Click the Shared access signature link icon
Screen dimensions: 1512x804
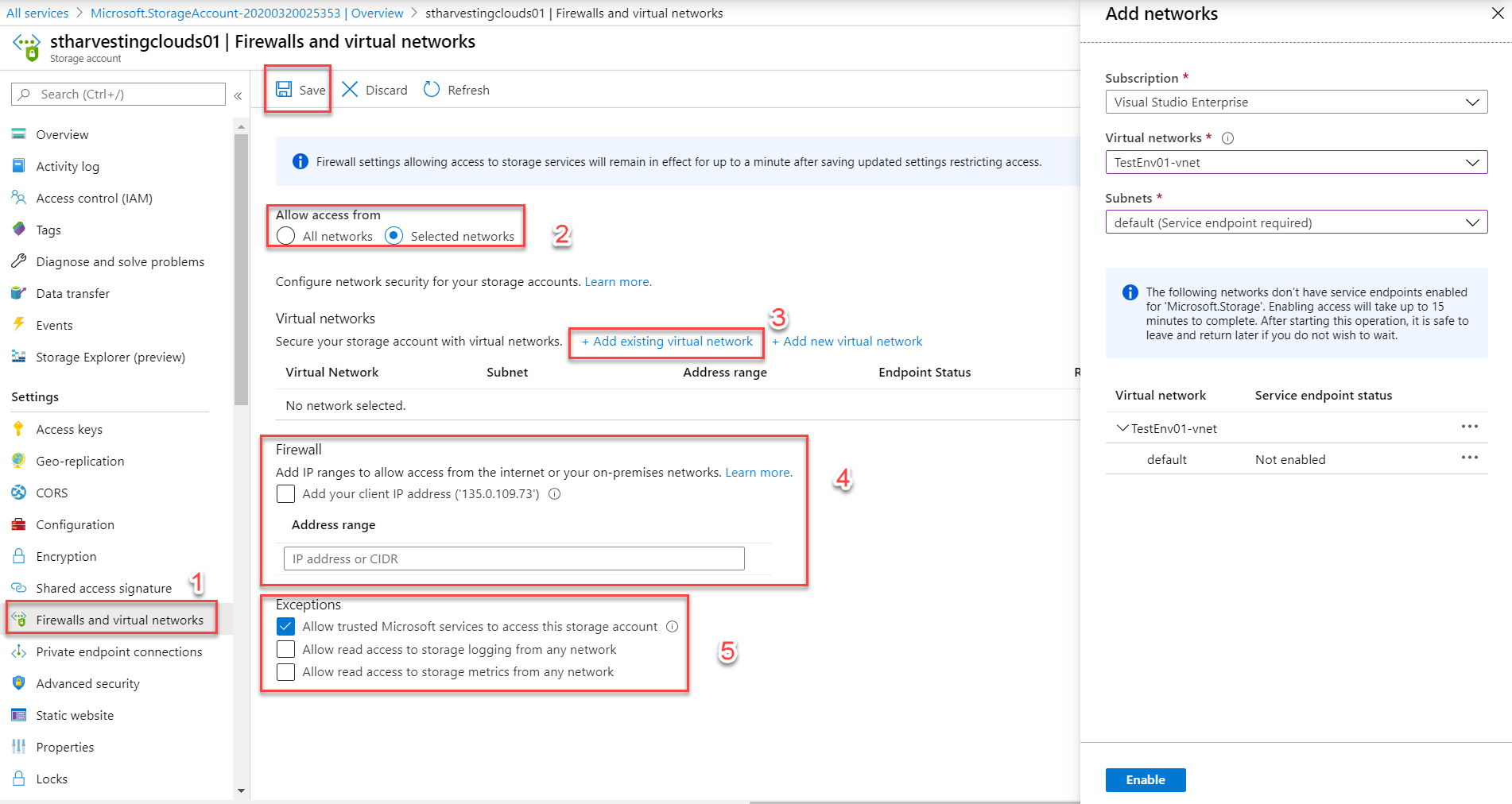tap(19, 588)
